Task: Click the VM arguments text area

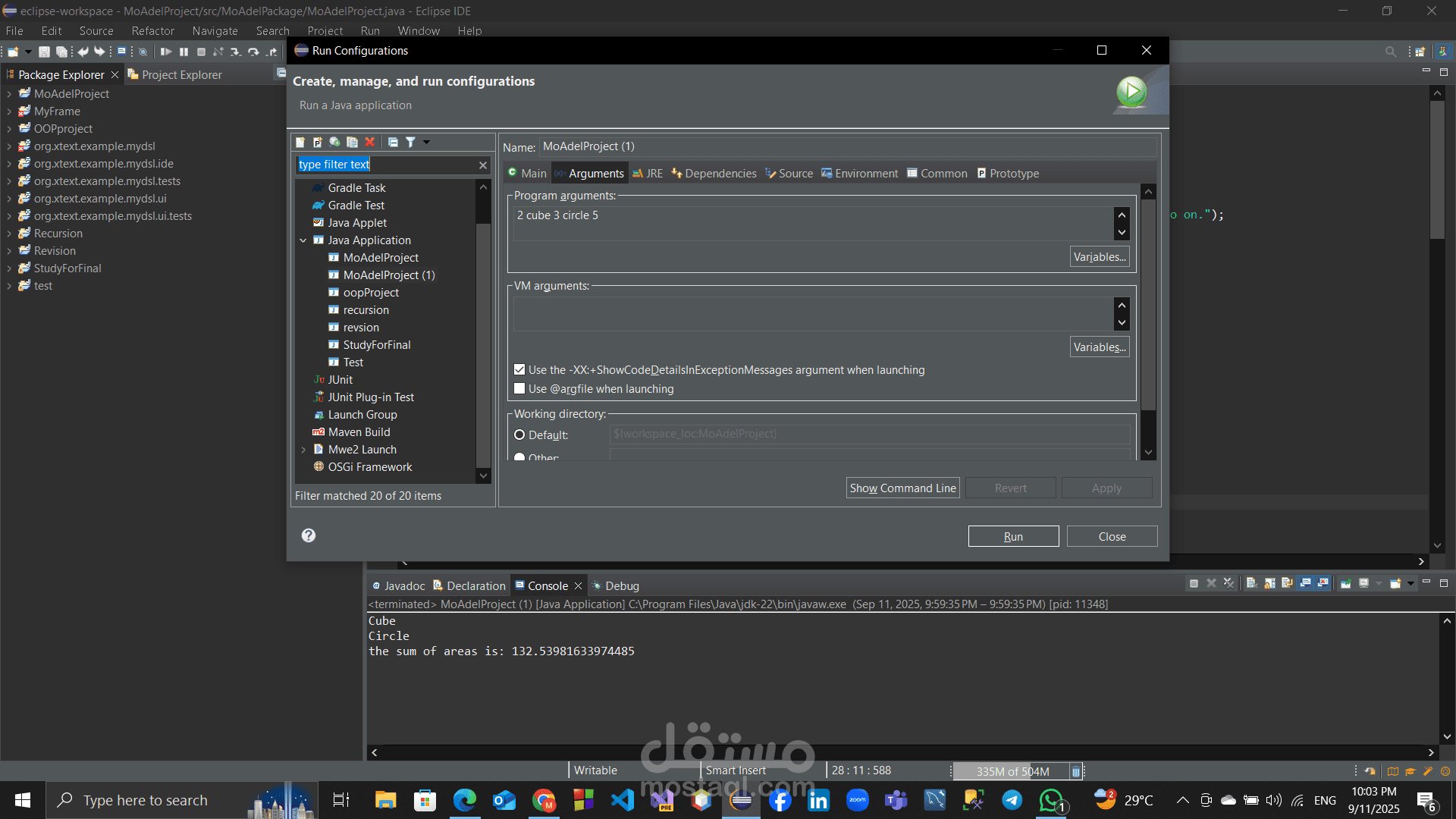Action: pos(814,314)
